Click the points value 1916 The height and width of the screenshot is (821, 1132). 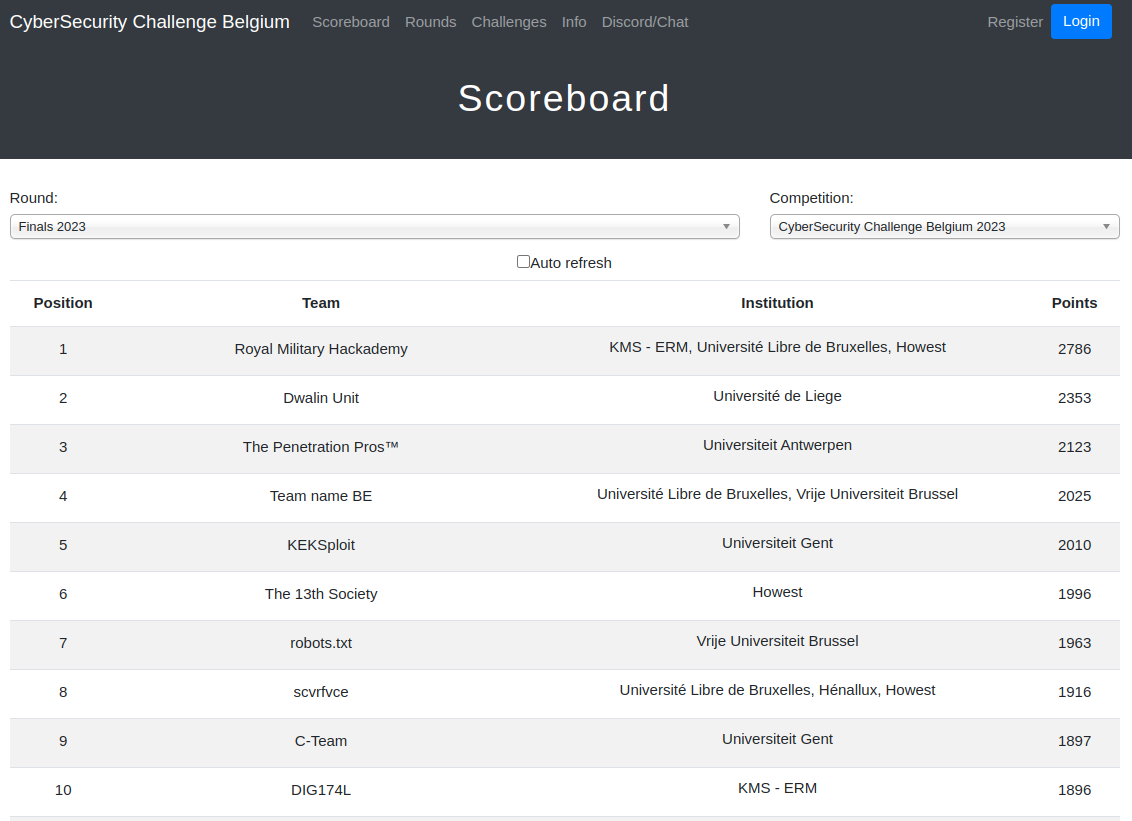point(1074,692)
